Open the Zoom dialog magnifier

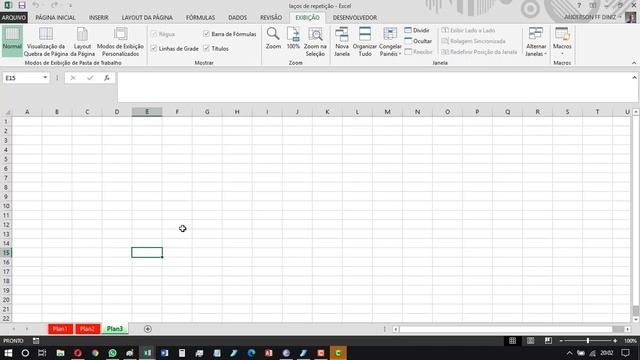(273, 38)
